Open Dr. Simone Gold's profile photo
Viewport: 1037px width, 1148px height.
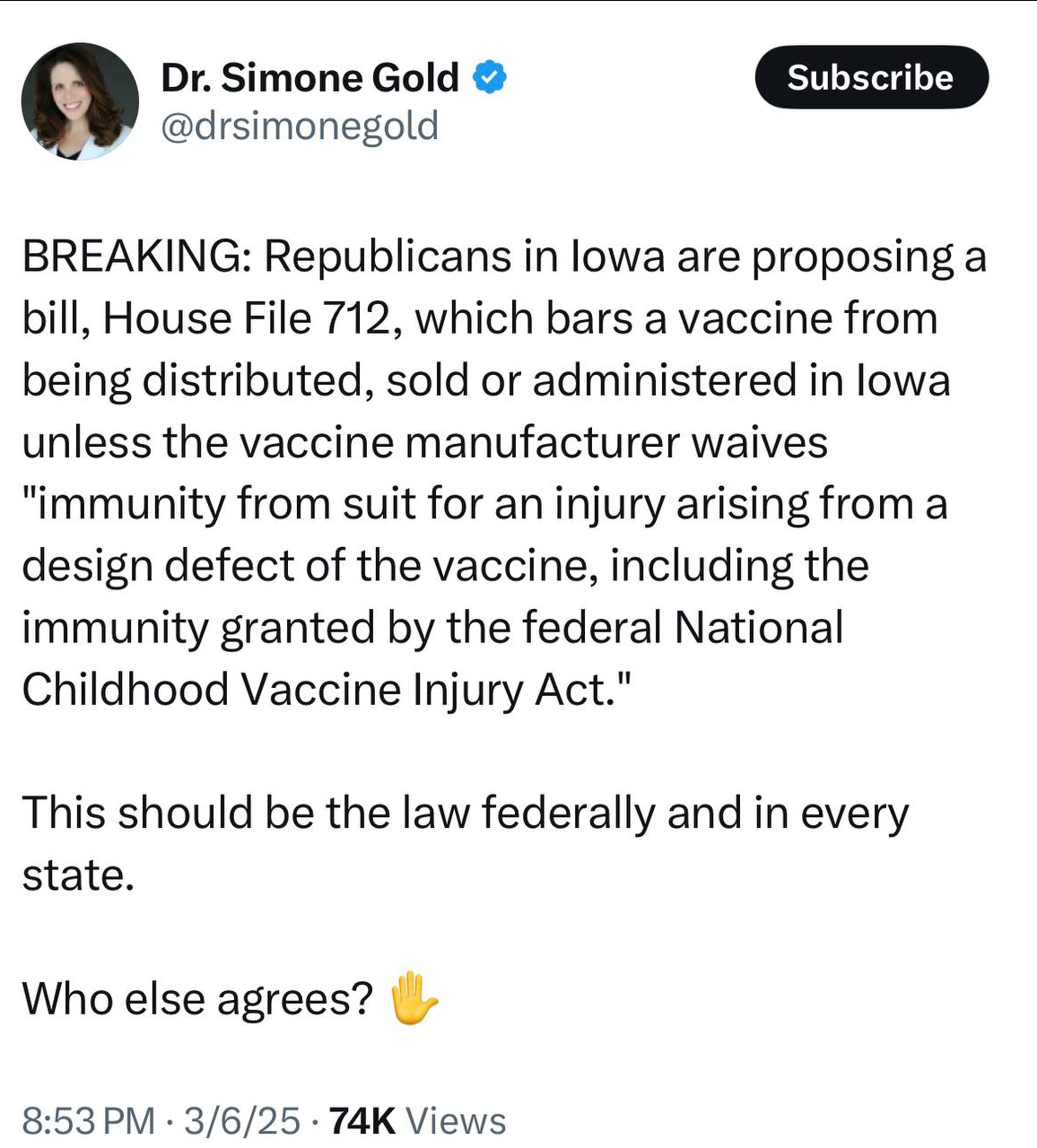80,101
